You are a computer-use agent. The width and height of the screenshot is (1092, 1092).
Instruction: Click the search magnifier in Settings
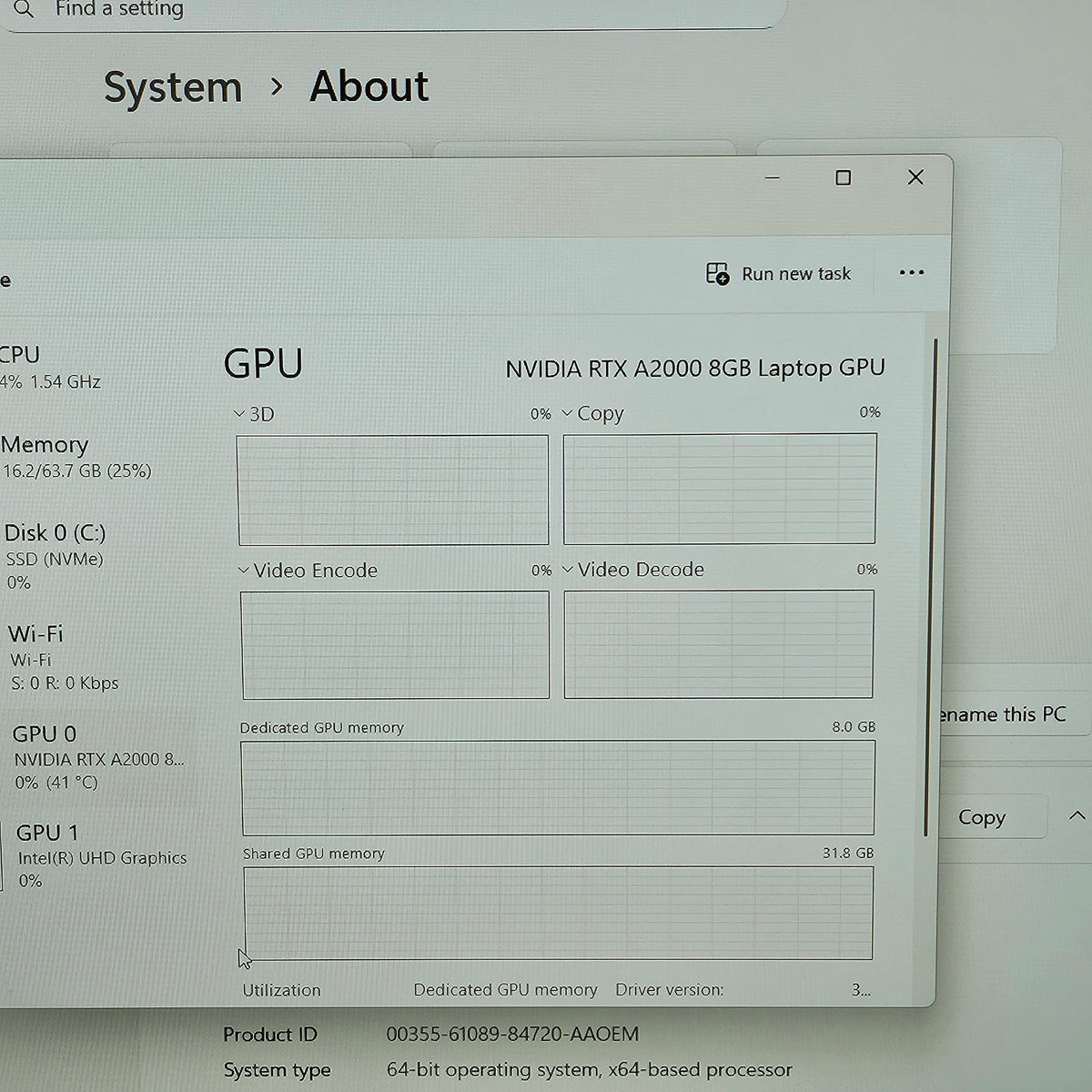(x=25, y=9)
